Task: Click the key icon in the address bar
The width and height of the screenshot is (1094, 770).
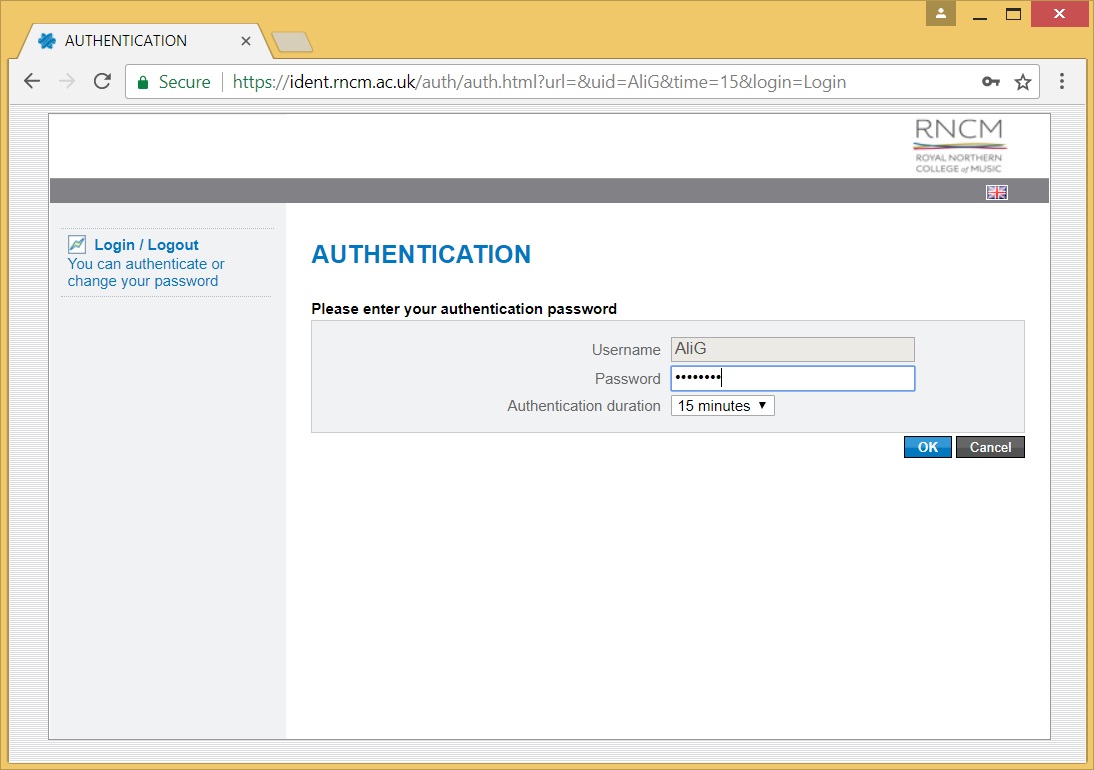Action: (990, 81)
